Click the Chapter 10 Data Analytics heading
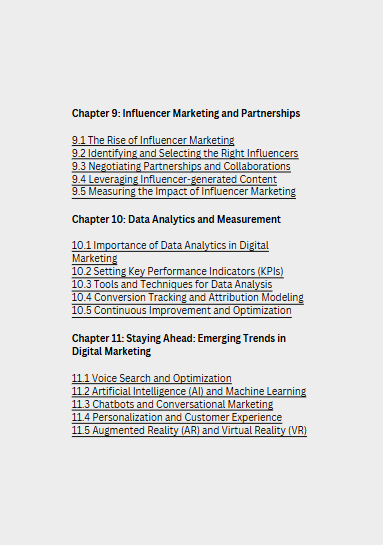 (x=176, y=219)
